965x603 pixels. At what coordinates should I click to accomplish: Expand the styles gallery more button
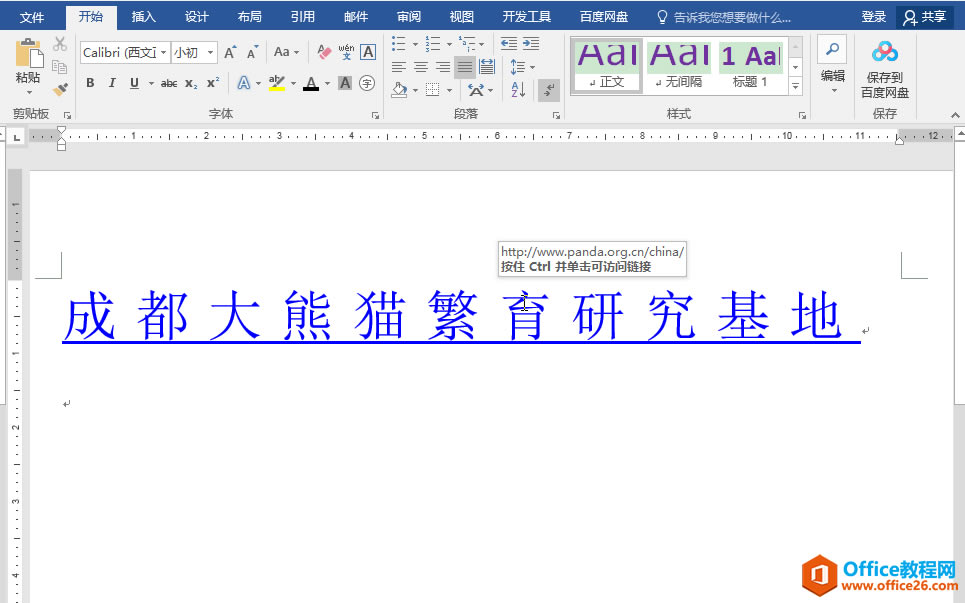click(796, 87)
